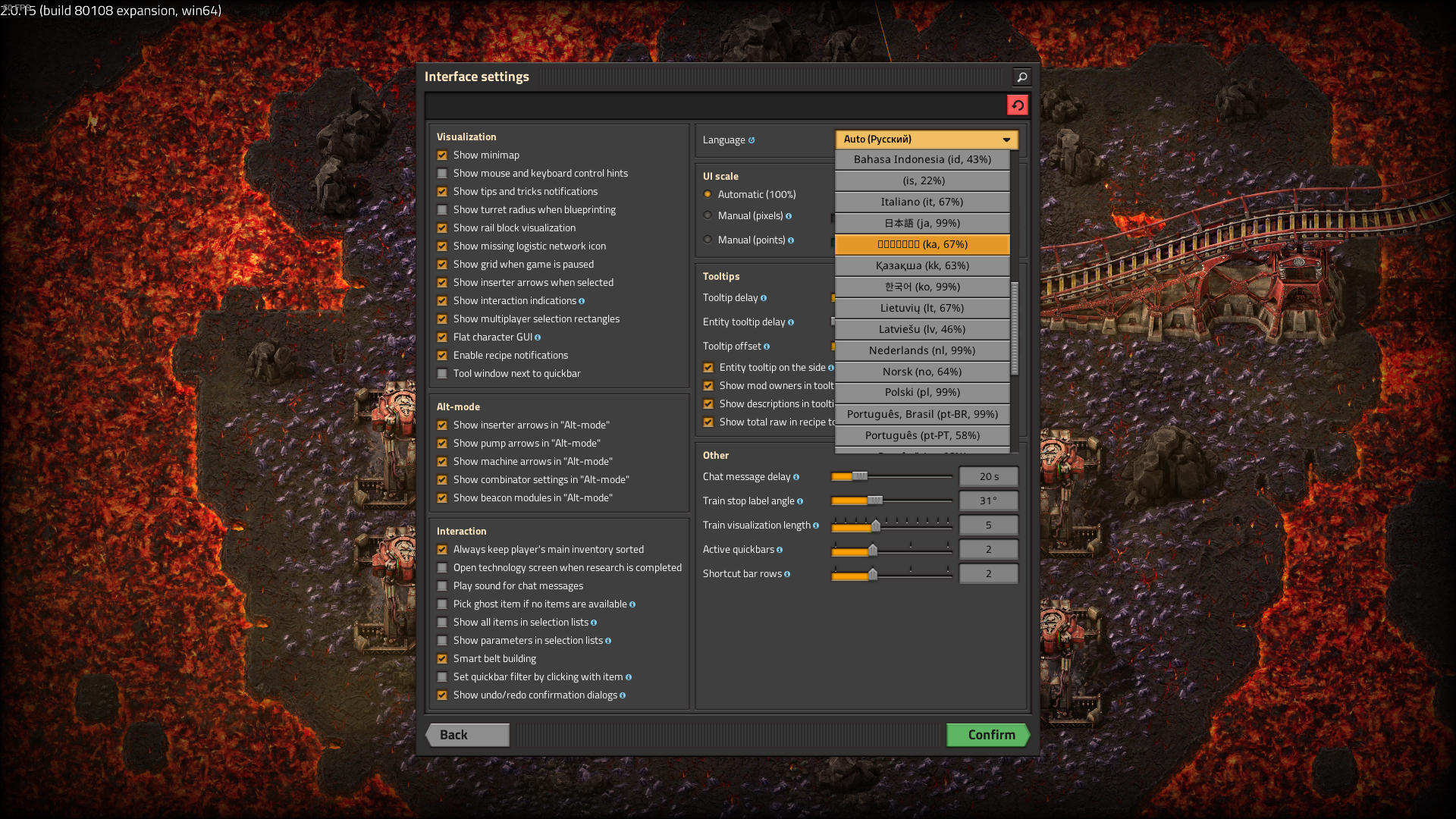Adjust the Train stop label angle slider
Image resolution: width=1456 pixels, height=819 pixels.
tap(892, 500)
